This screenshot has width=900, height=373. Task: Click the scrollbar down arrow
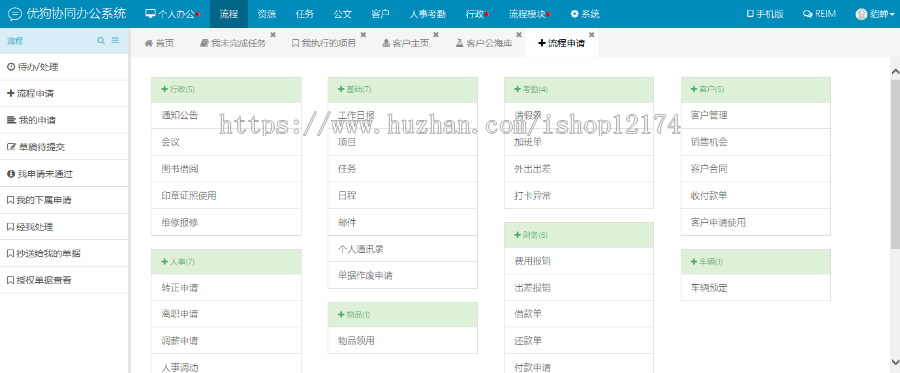pos(895,362)
